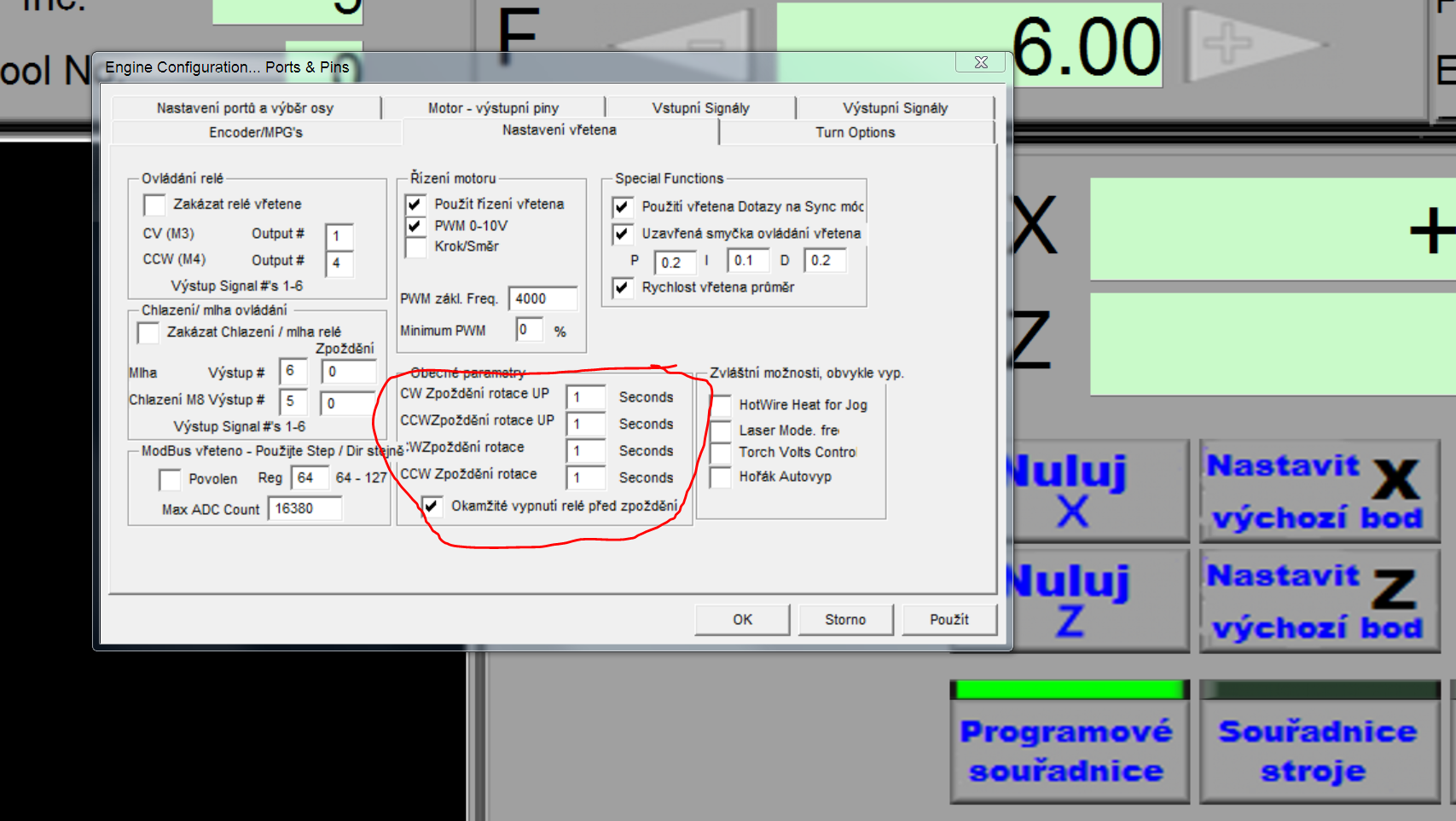This screenshot has height=821, width=1456.
Task: Uncheck PWM 0-10V option
Action: [x=415, y=226]
